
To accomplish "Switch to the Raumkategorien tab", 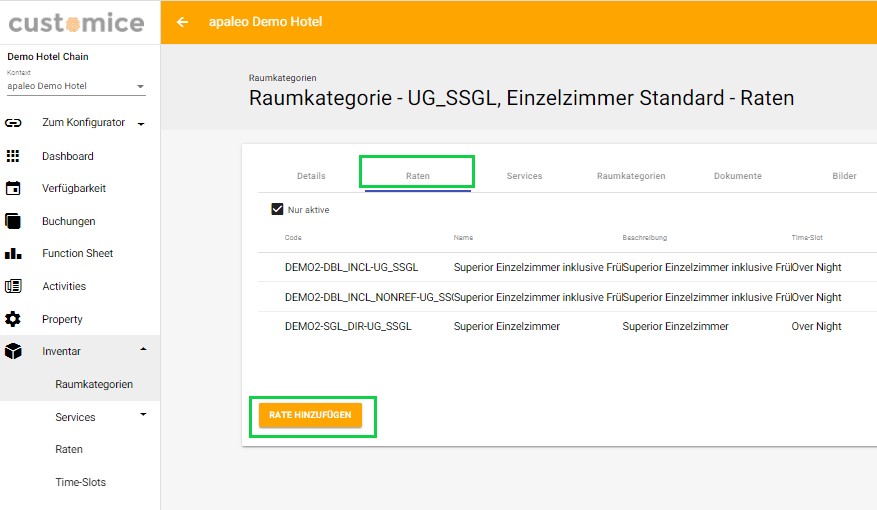I will (x=631, y=176).
